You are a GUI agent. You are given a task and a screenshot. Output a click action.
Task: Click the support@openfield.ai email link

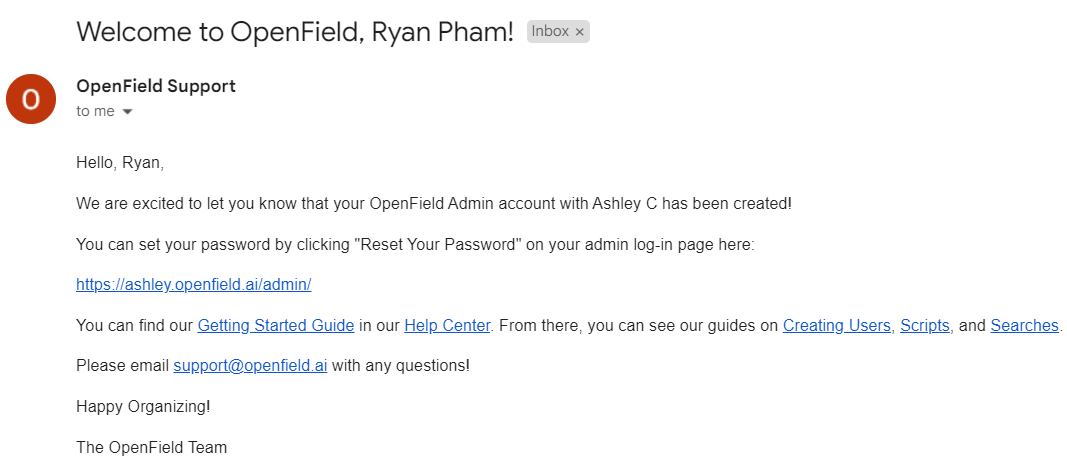click(250, 366)
